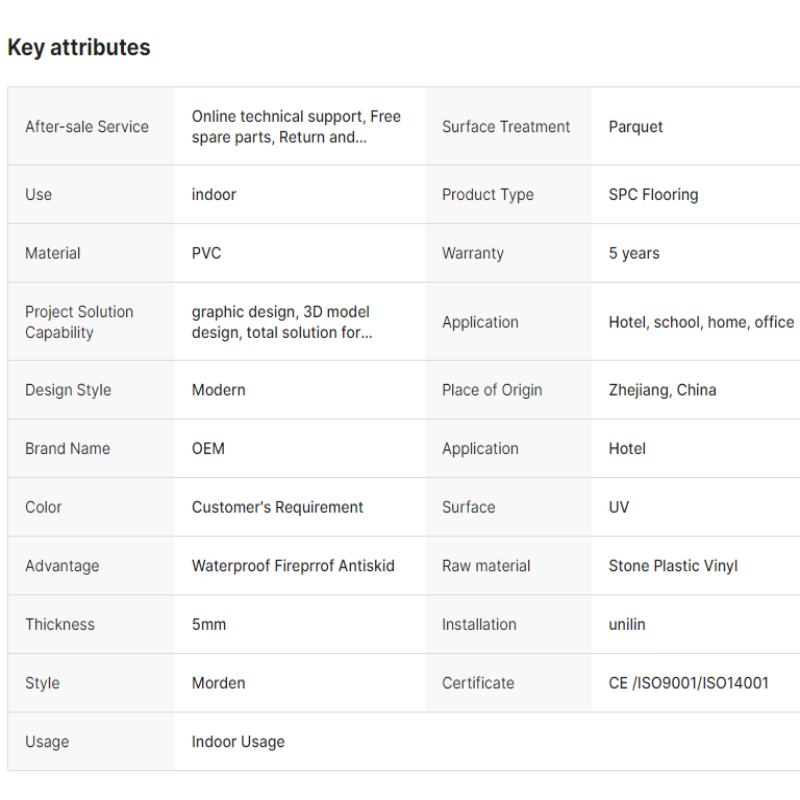Click the Indoor Usage value cell
This screenshot has height=800, width=800.
point(487,741)
